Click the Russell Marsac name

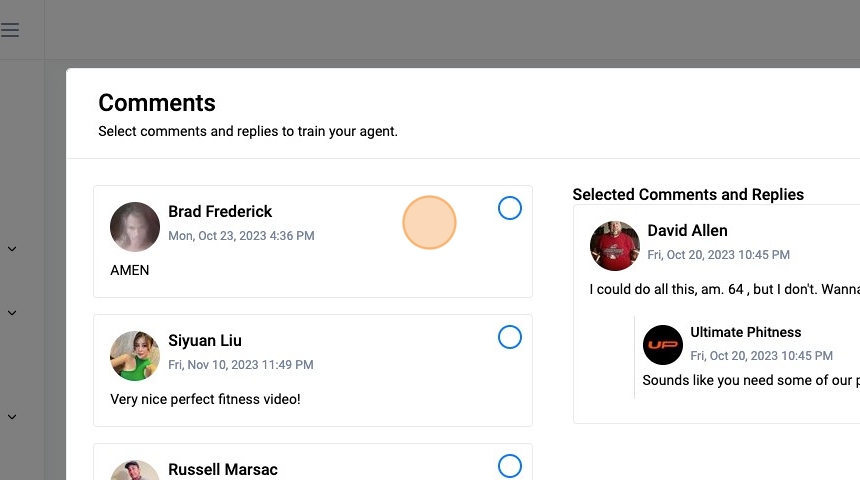tap(223, 470)
